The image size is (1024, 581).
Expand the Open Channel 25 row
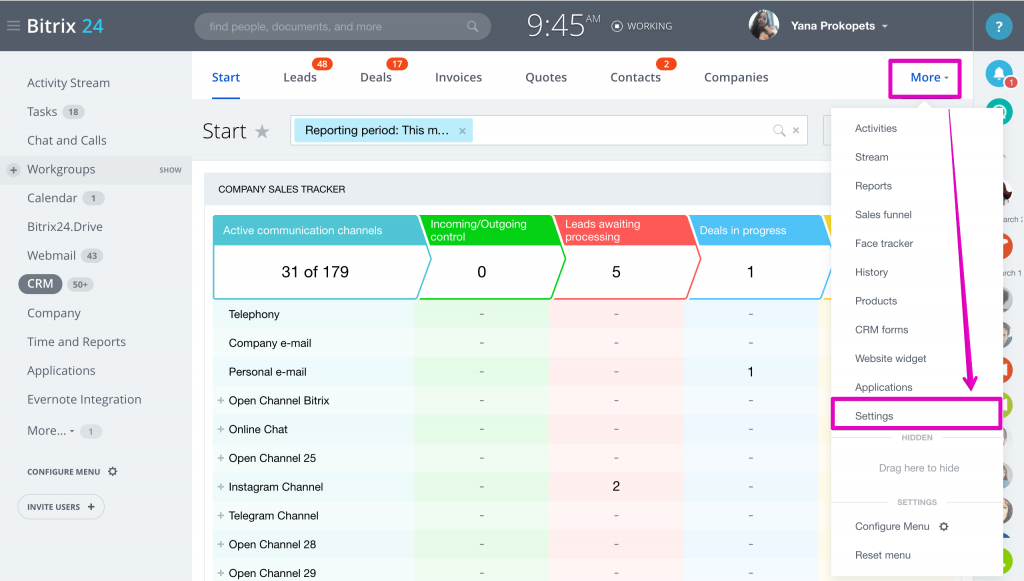pyautogui.click(x=221, y=458)
